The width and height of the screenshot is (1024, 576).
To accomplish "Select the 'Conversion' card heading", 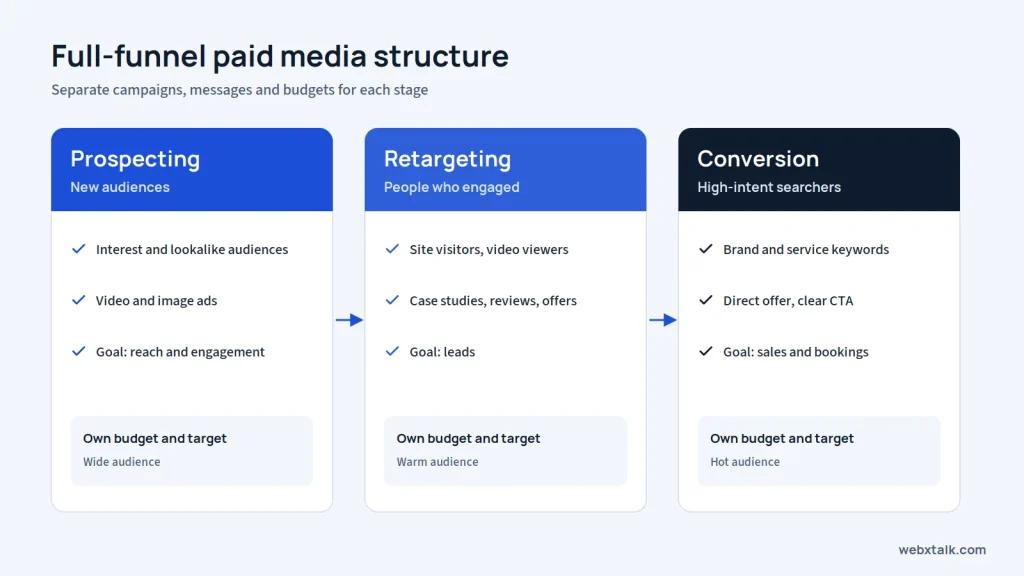I will (x=758, y=159).
